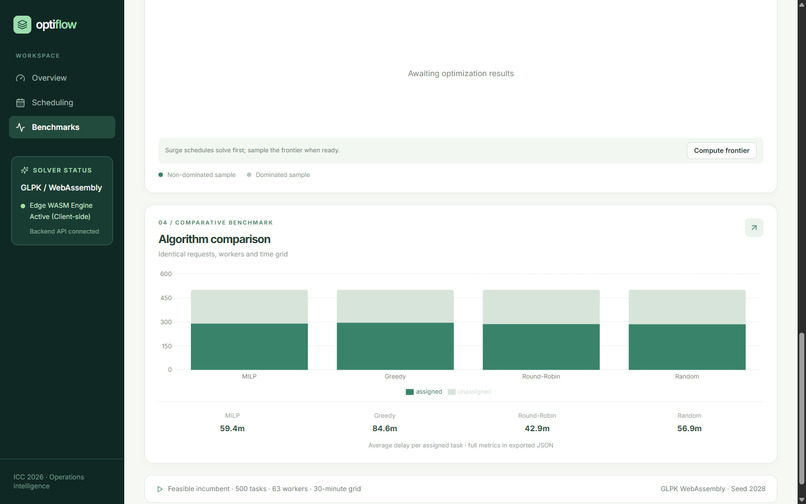Click the Edge WASM Engine status dot
The width and height of the screenshot is (806, 504).
click(x=23, y=206)
